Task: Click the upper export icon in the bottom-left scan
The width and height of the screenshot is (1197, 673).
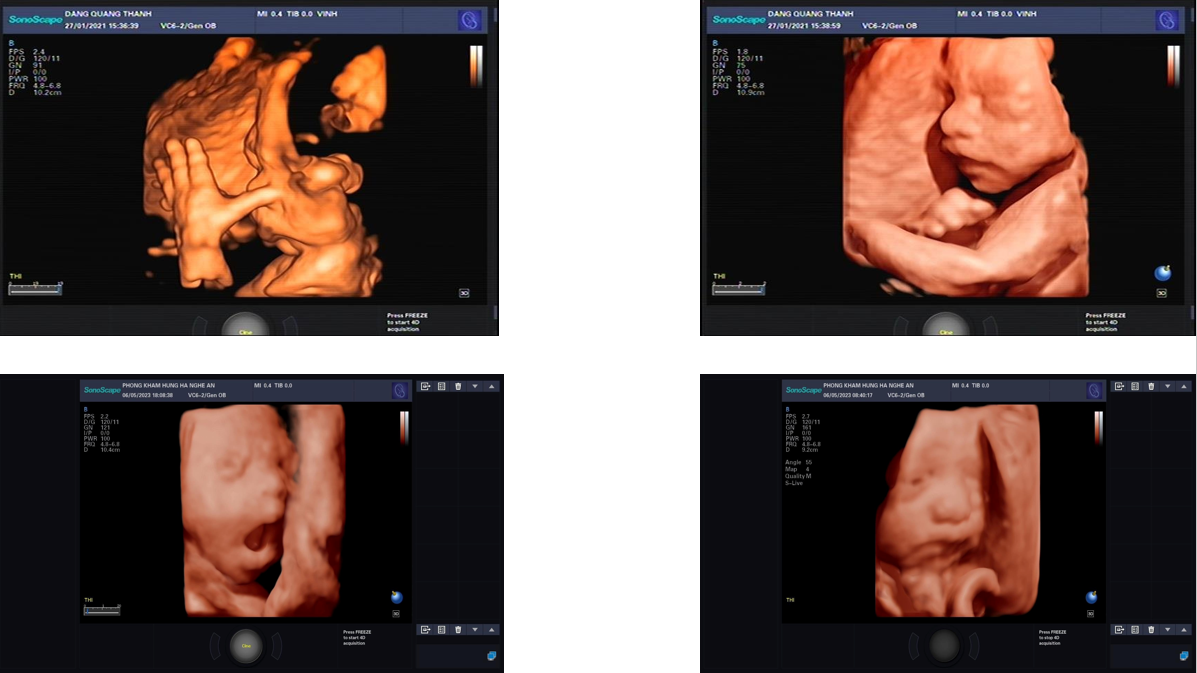Action: (x=425, y=386)
